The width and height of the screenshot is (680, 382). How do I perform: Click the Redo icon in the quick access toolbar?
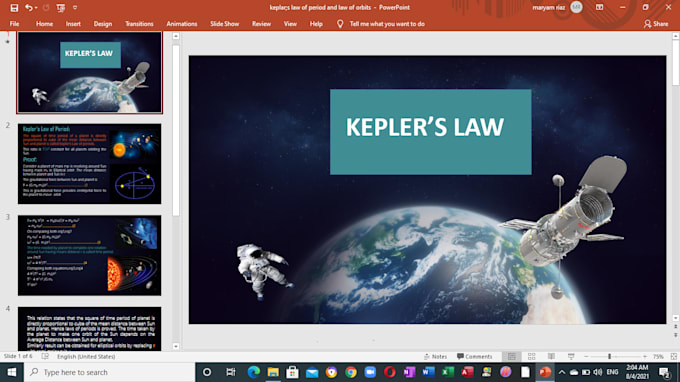coord(46,8)
